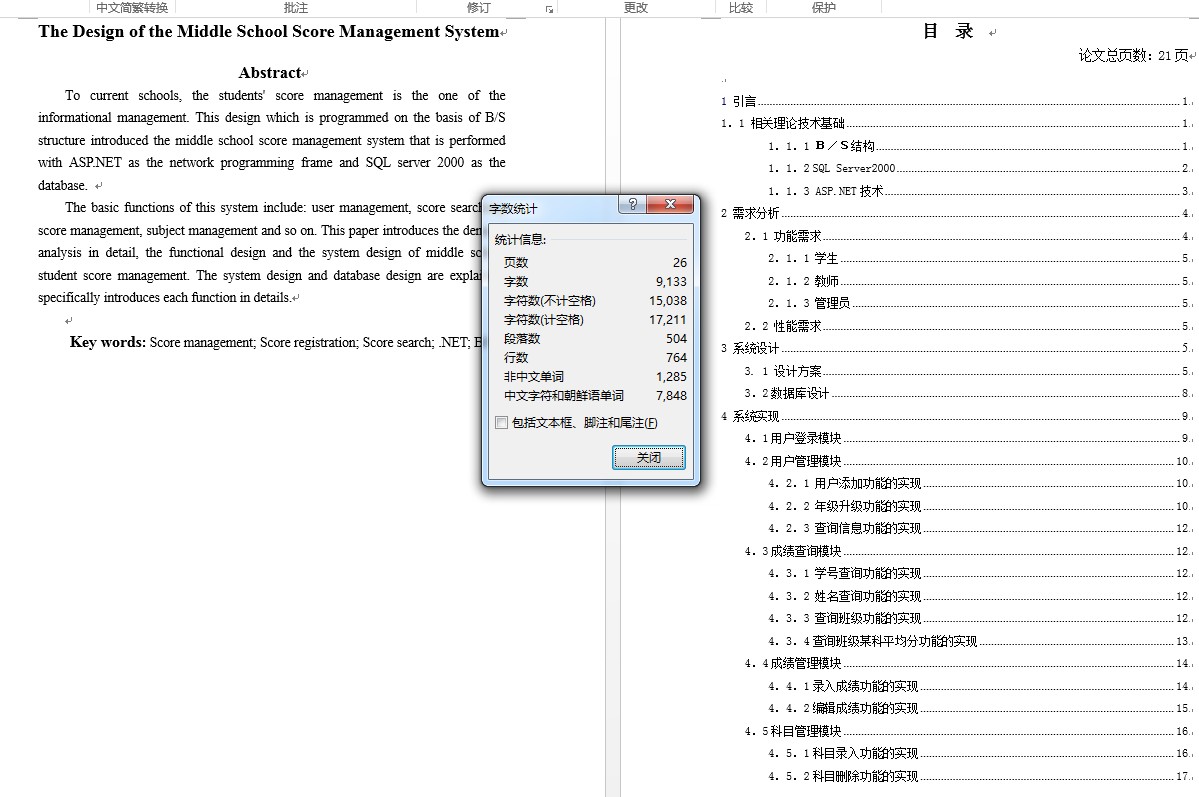
Task: Open TOC entry 2.1 功能需求
Action: [967, 236]
